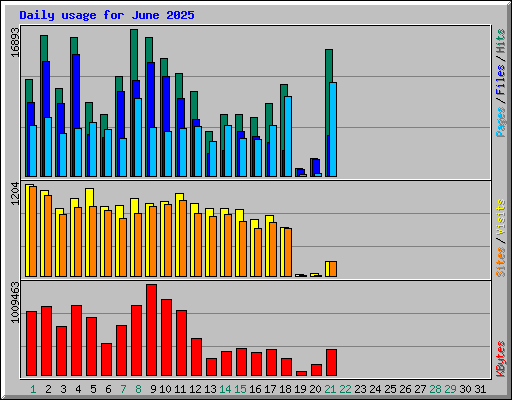Click day label 5 on the x-axis
Viewport: 512px width, 400px height.
pos(93,389)
